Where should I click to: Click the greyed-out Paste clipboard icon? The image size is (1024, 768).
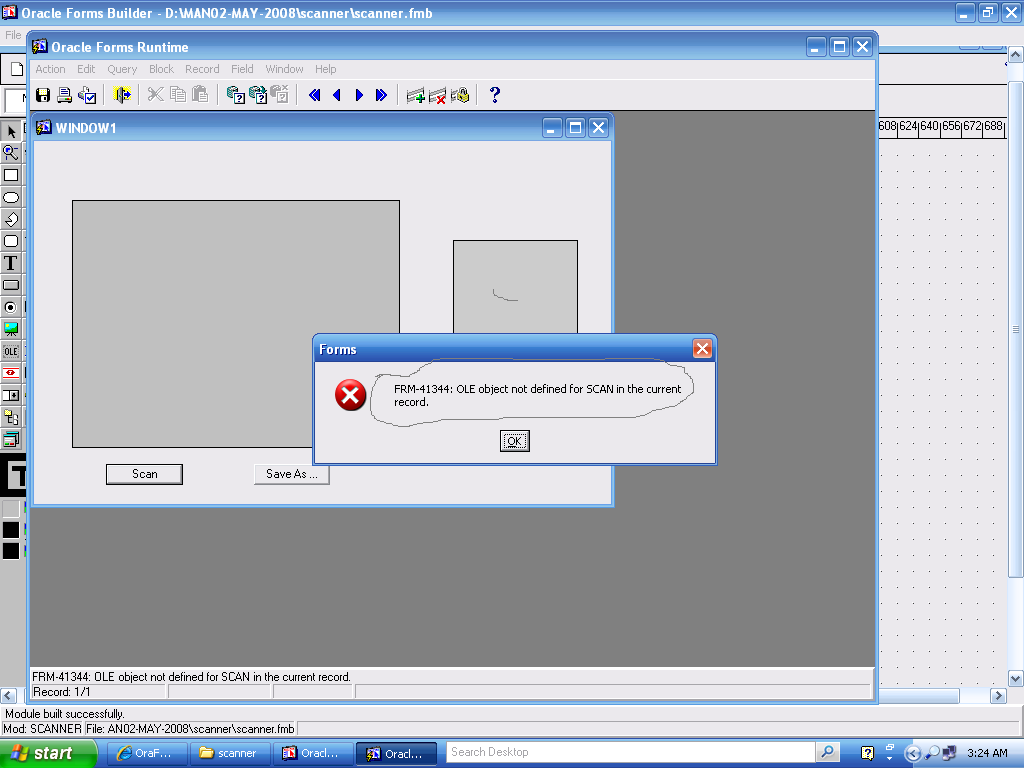pos(200,95)
